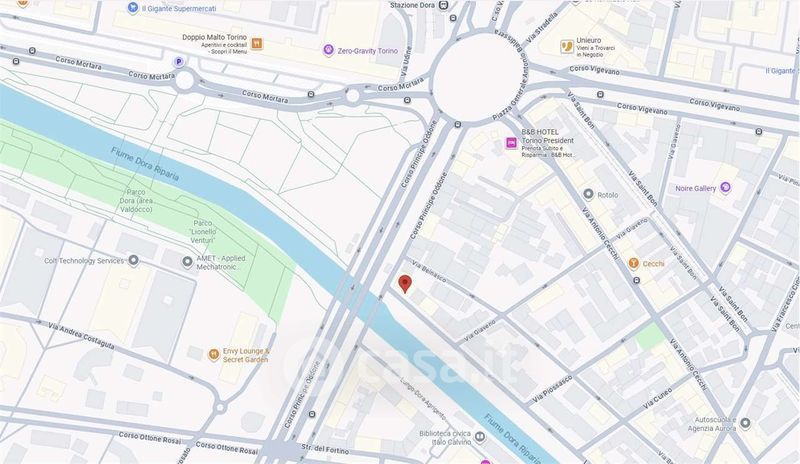Select the AMET Applied Mechatronic marker
This screenshot has width=800, height=464.
click(187, 262)
